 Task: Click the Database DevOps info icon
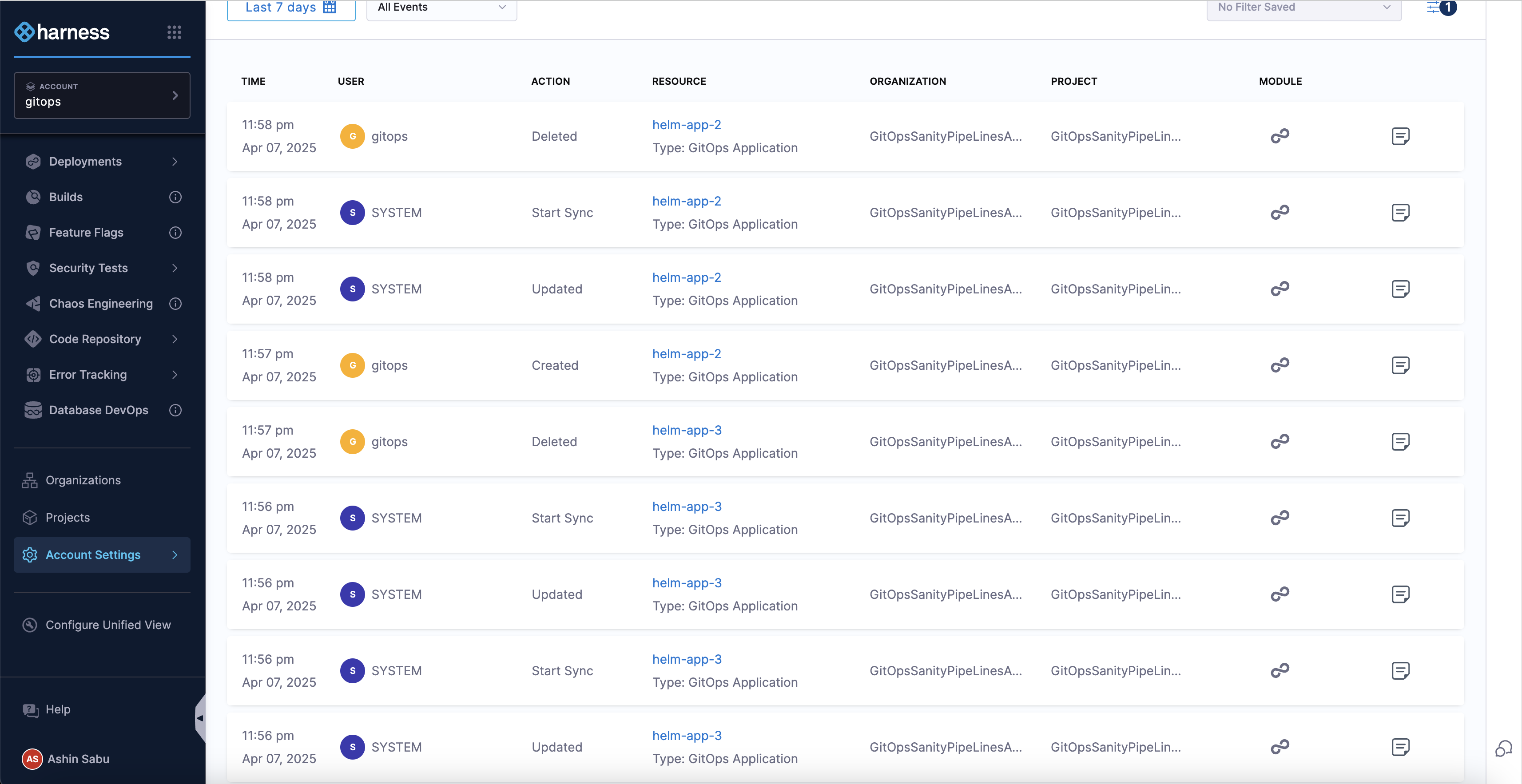click(175, 410)
